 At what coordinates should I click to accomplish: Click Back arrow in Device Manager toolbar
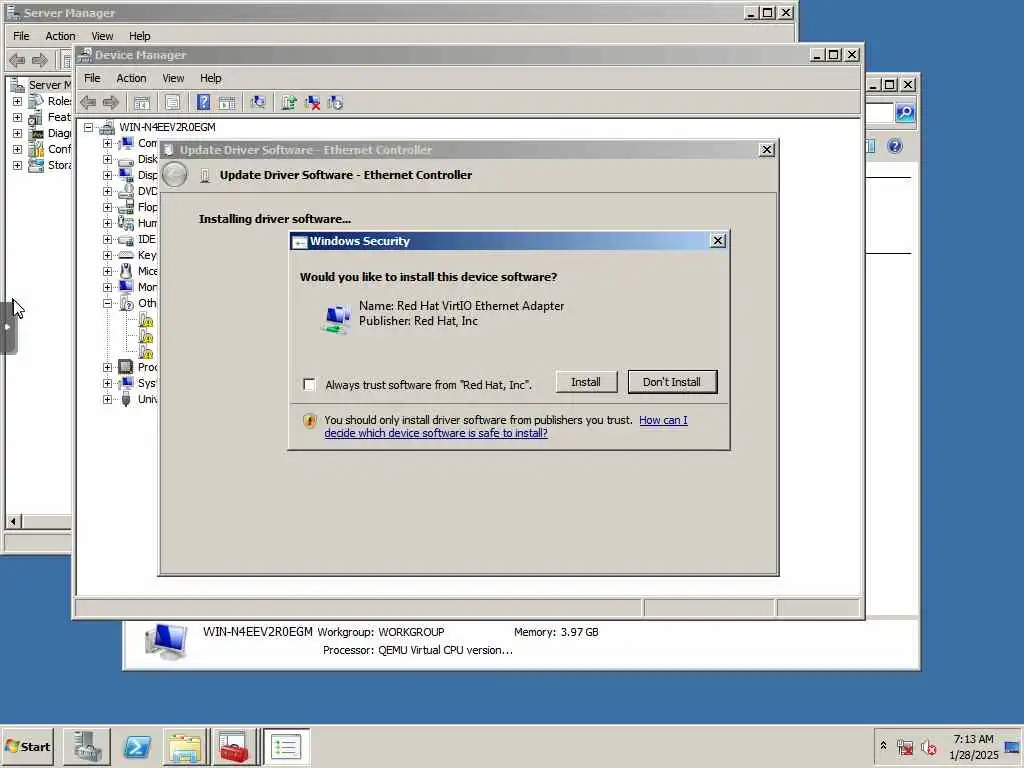tap(88, 103)
